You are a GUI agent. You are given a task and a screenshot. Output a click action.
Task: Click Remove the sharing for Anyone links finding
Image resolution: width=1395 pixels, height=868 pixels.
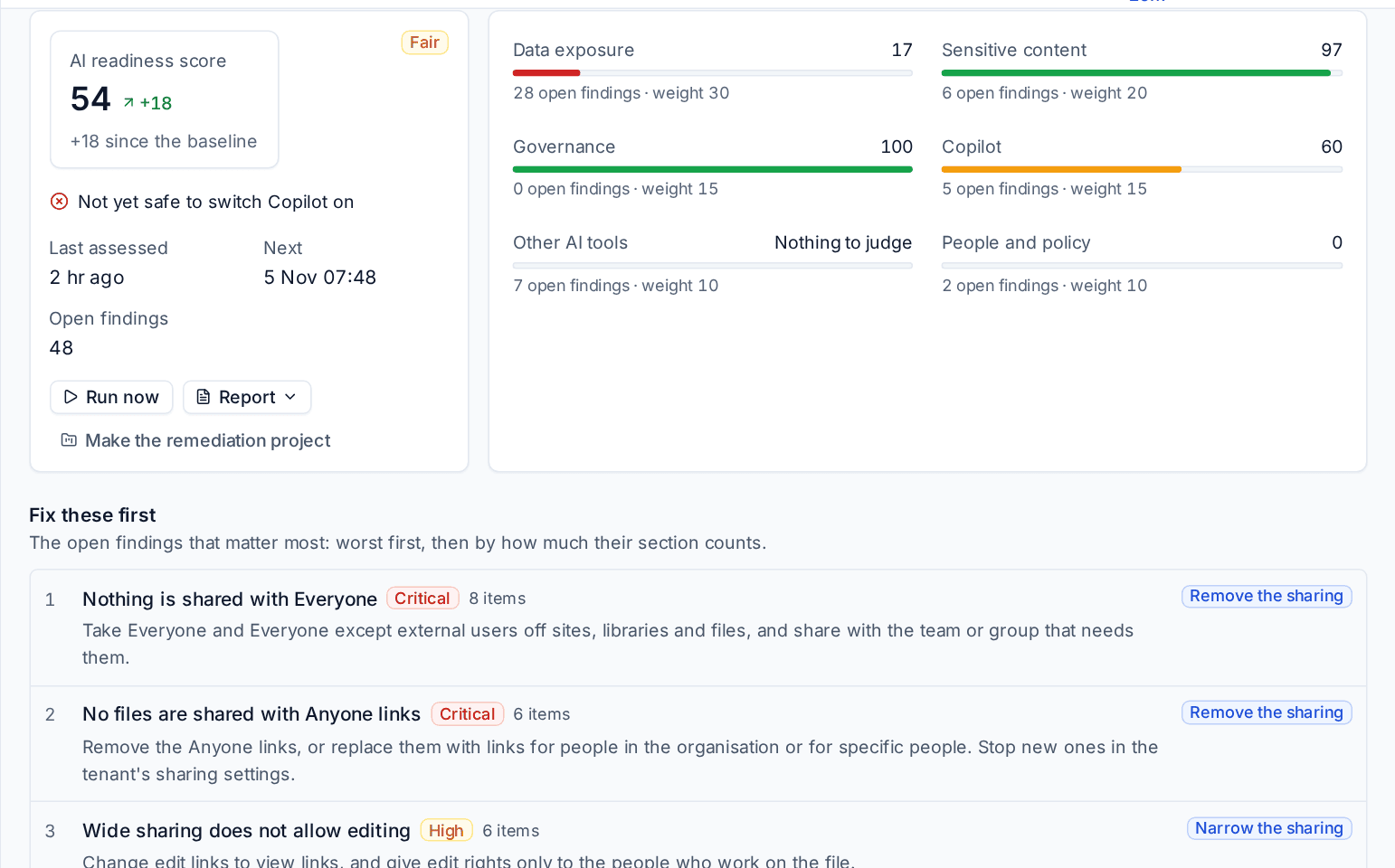tap(1267, 712)
